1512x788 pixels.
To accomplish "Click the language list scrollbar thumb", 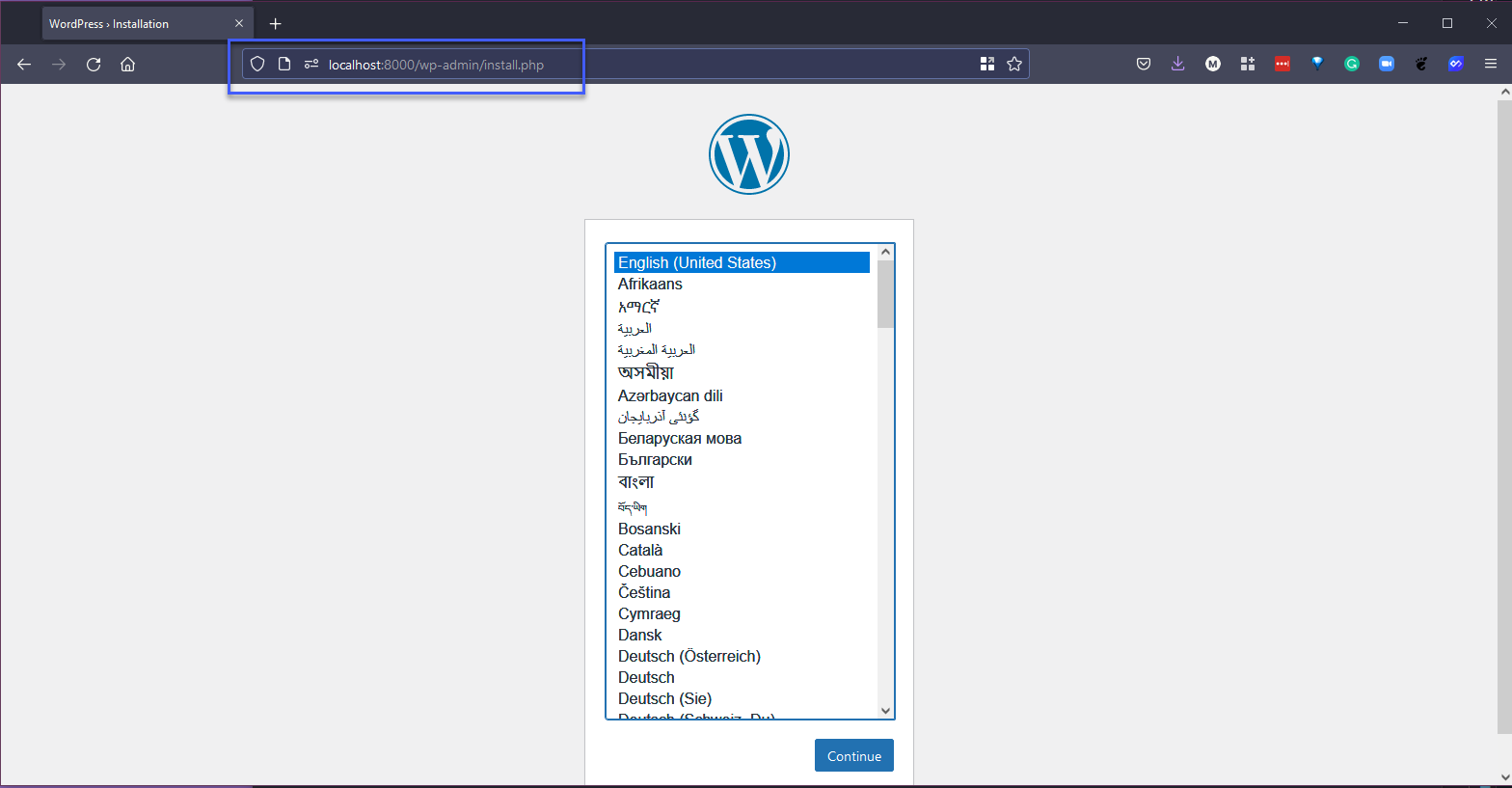I will (x=885, y=294).
